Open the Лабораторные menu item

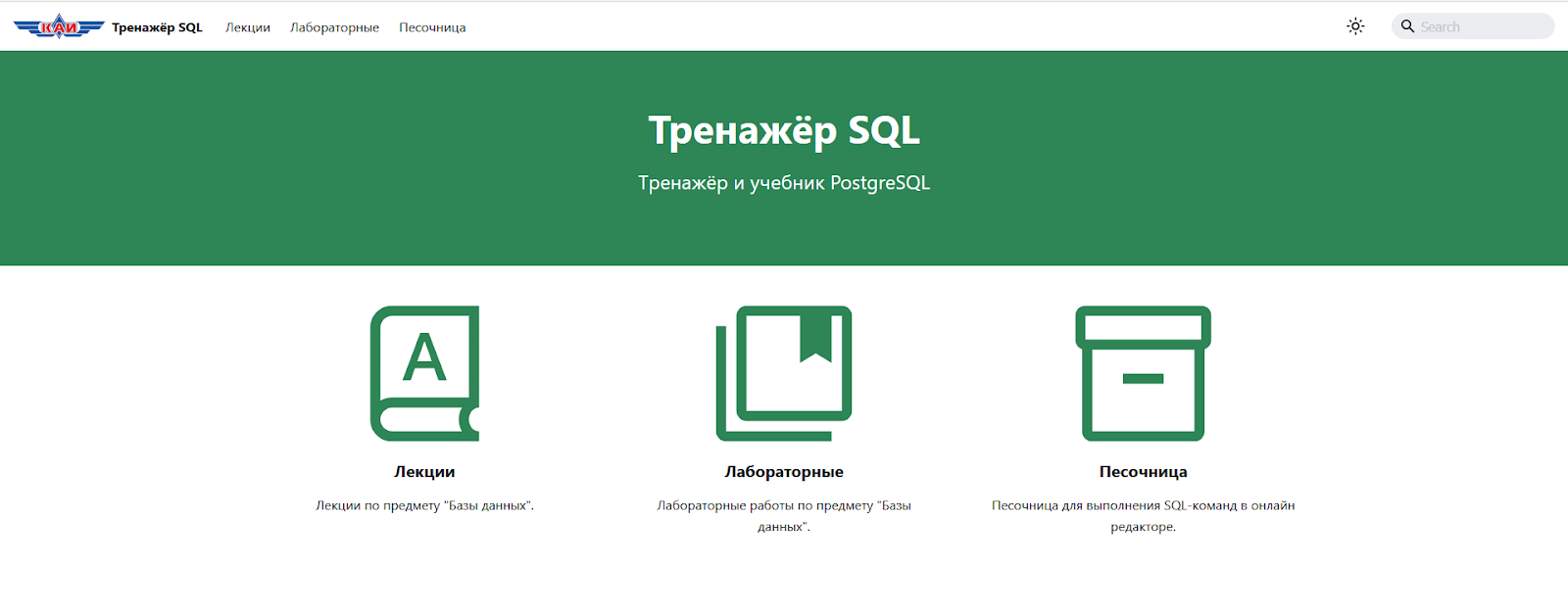point(334,27)
